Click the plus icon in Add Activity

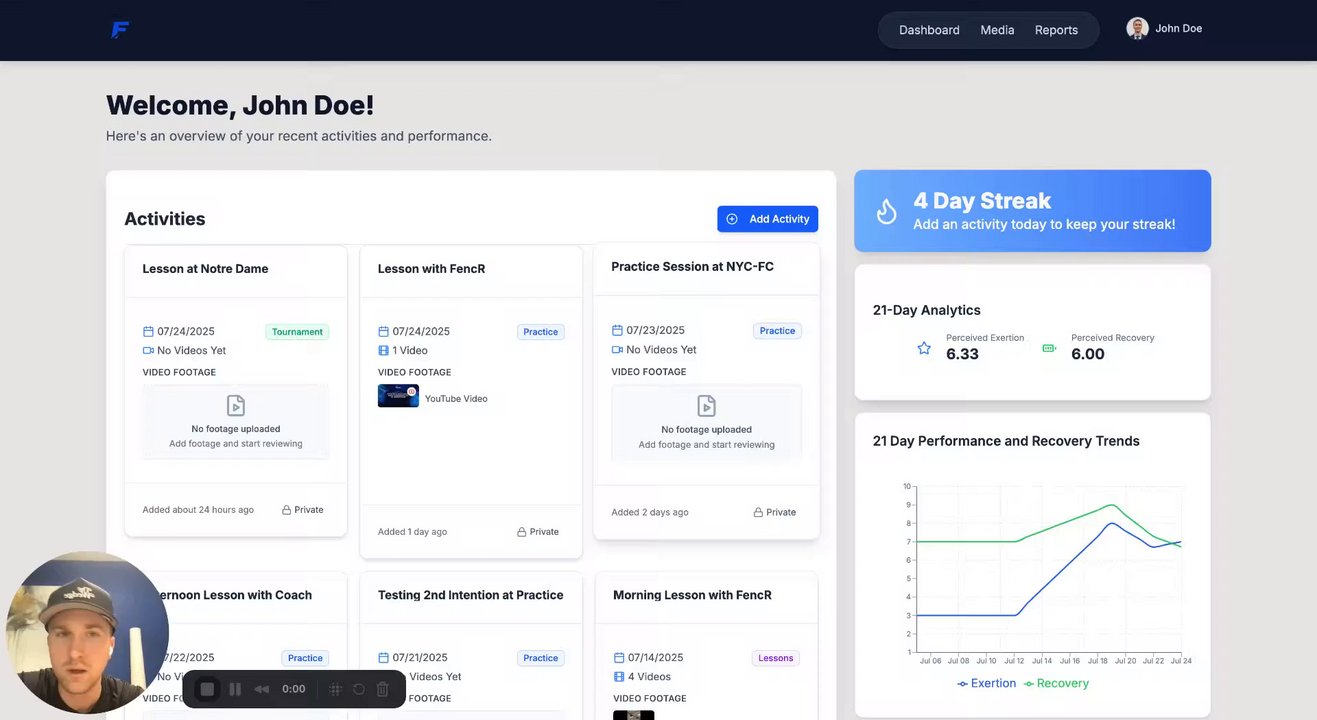pyautogui.click(x=732, y=219)
